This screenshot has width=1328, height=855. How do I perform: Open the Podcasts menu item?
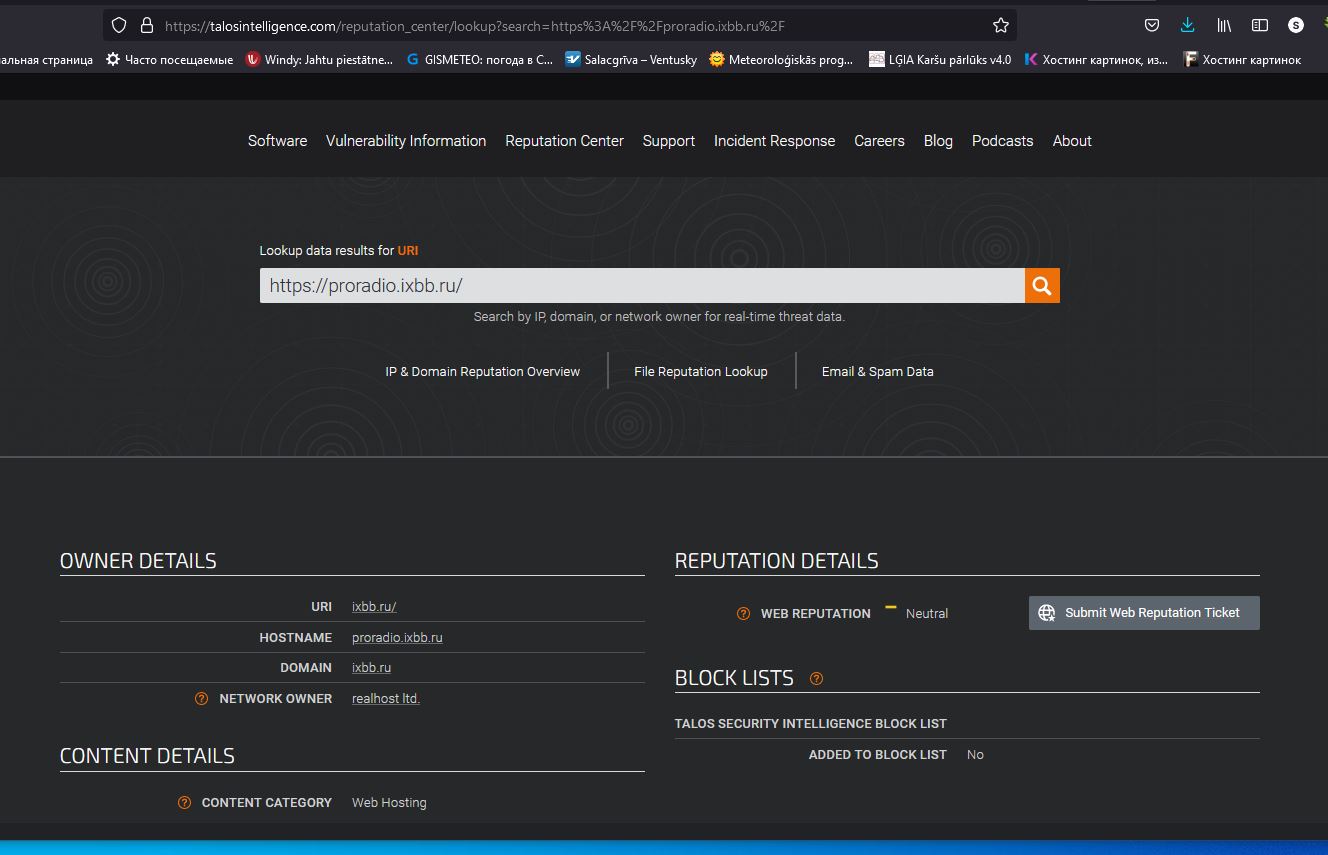1002,141
